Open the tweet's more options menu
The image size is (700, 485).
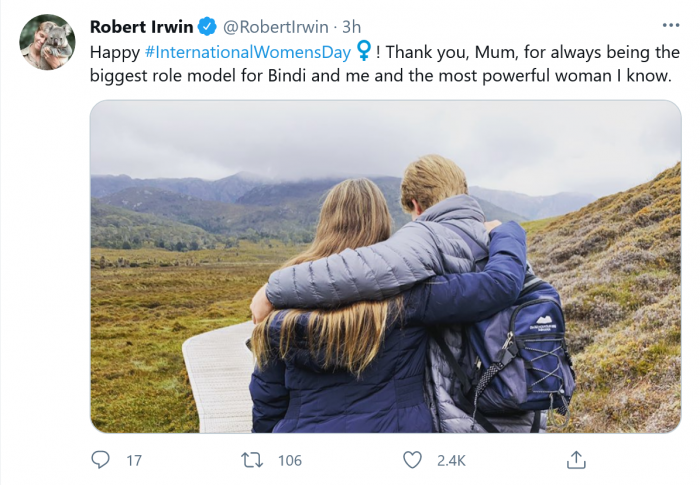tap(670, 25)
